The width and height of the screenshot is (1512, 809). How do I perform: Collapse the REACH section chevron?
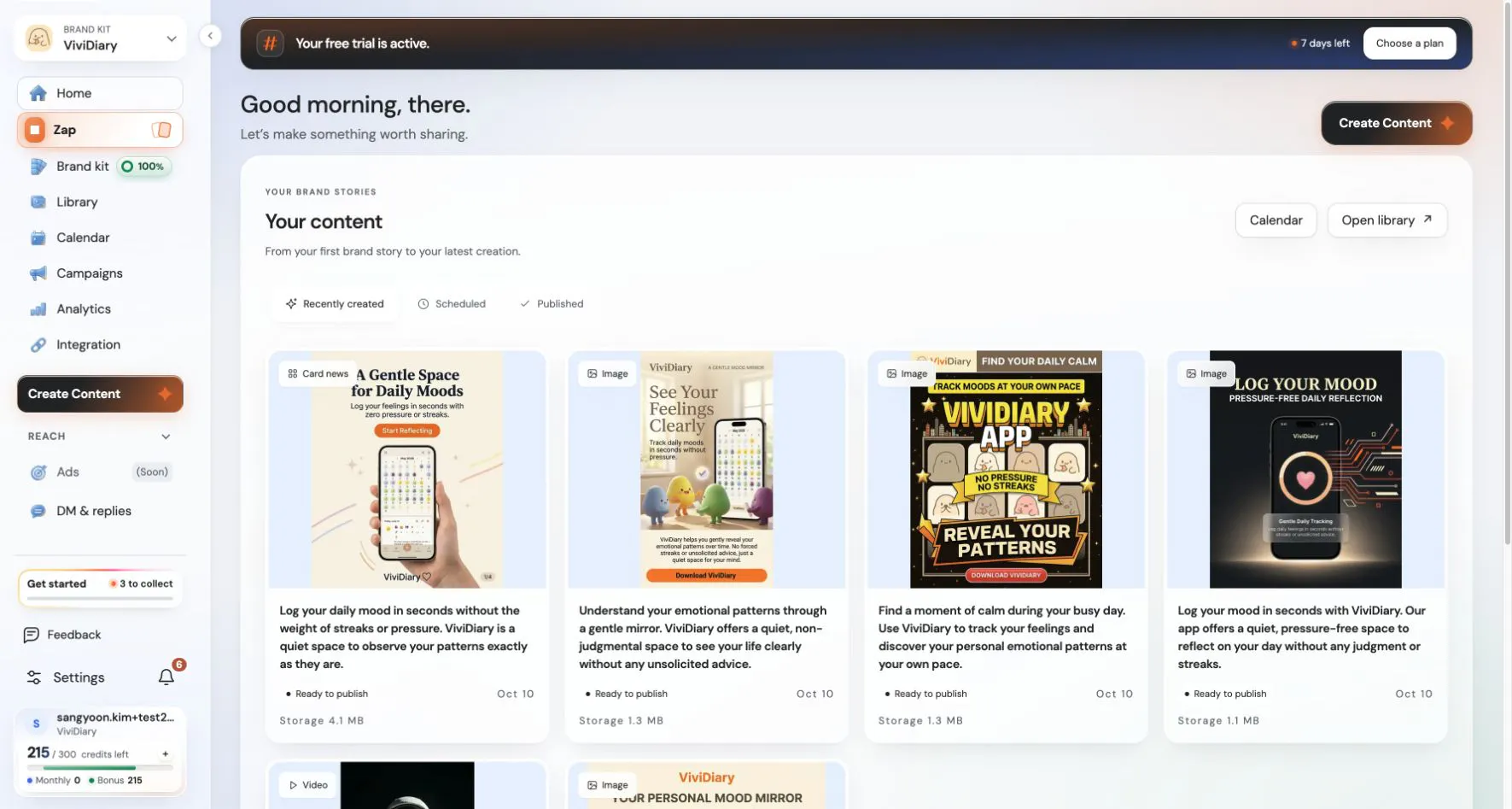pyautogui.click(x=166, y=437)
